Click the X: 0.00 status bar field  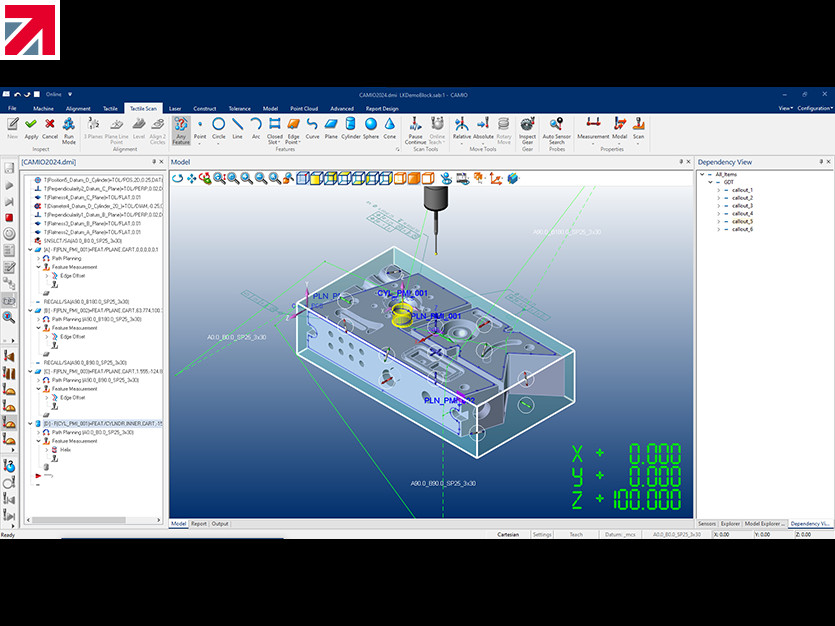[732, 534]
